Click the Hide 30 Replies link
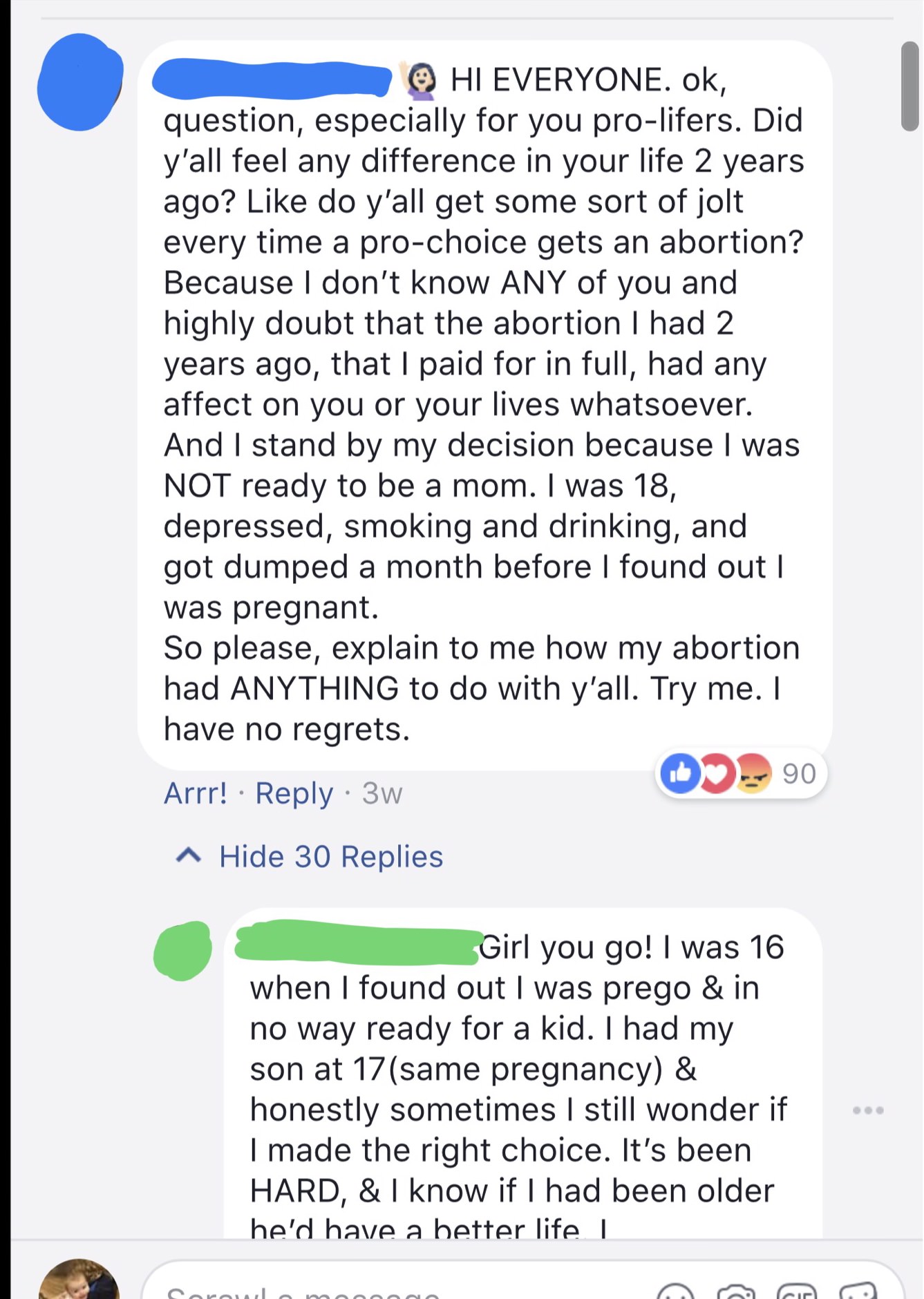The image size is (924, 1299). 330,857
